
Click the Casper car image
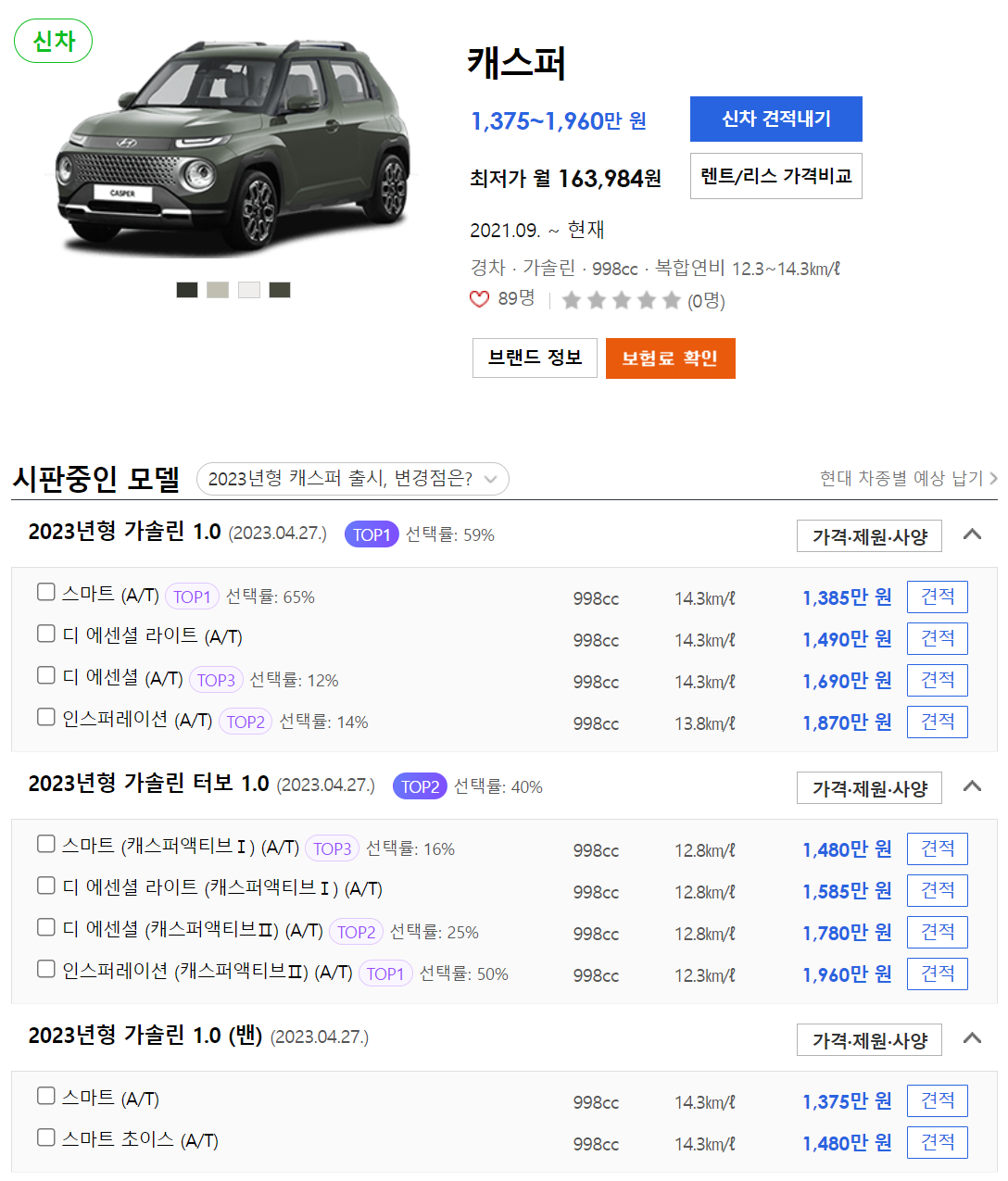233,148
